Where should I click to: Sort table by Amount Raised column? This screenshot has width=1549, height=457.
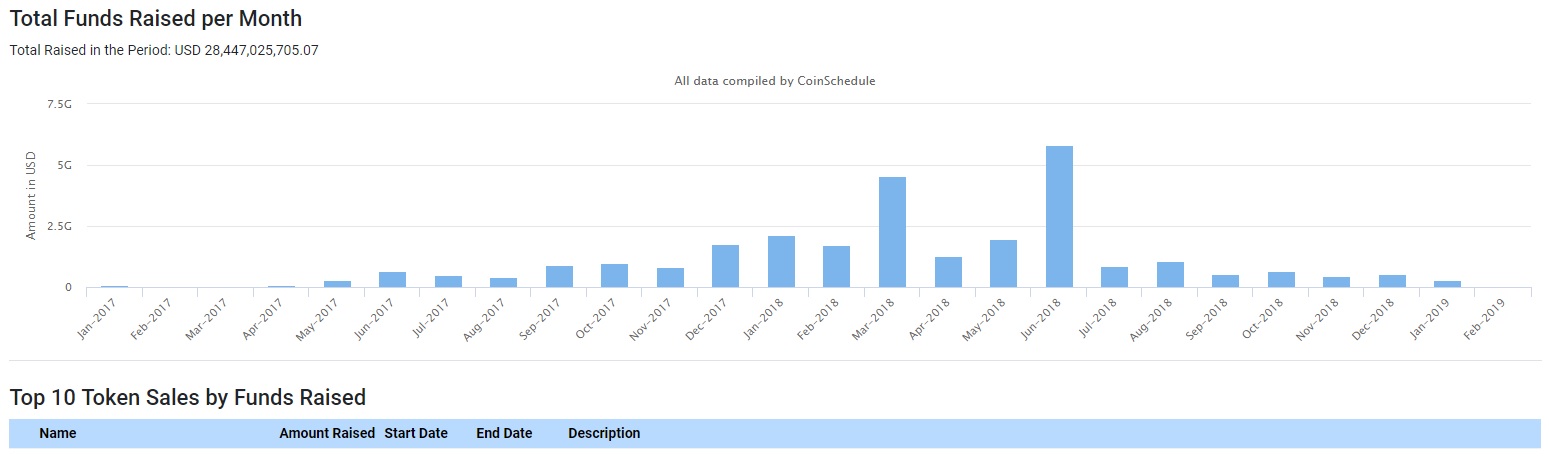click(x=327, y=433)
